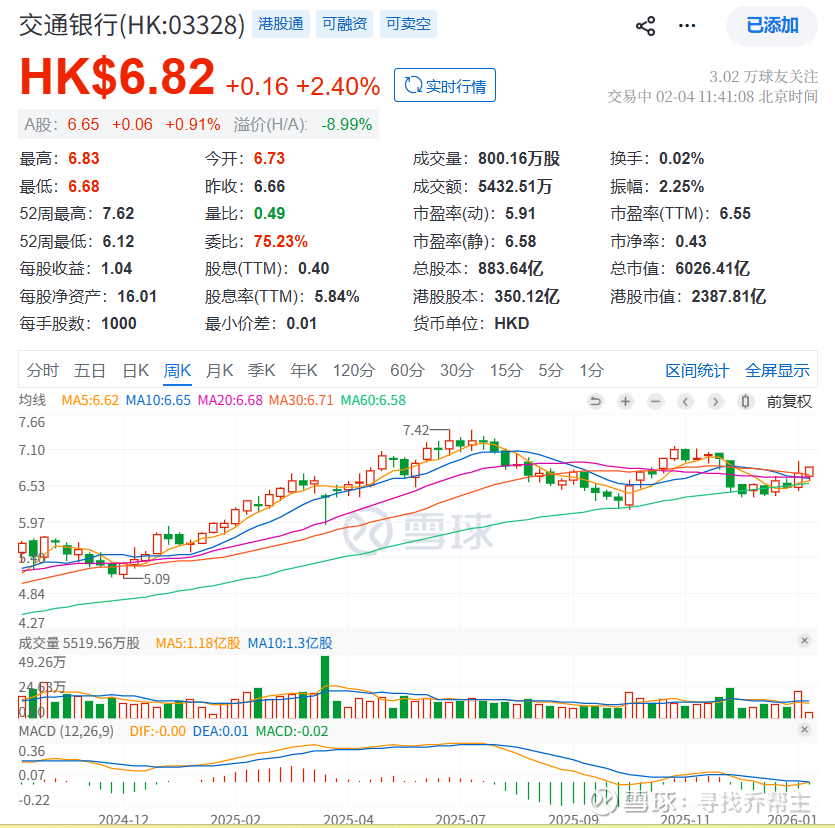
Task: Click the 成交额 value 5432.51万
Action: (x=515, y=186)
